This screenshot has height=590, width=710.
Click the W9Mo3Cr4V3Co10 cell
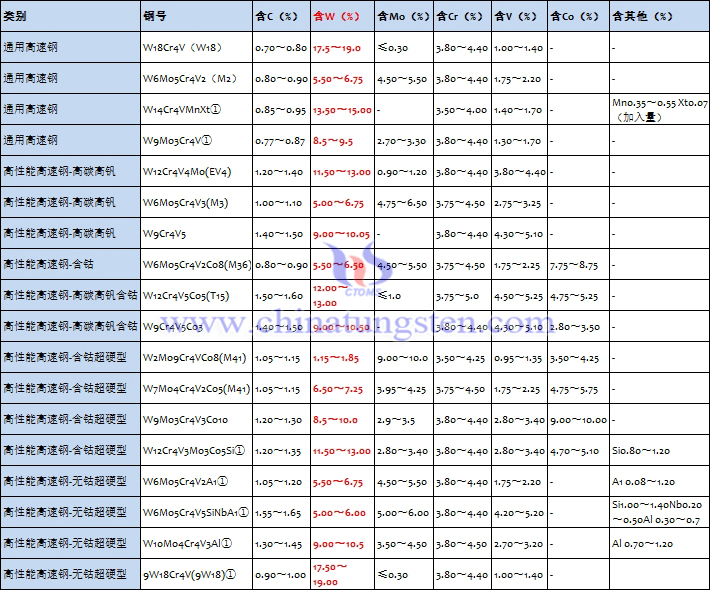click(x=196, y=420)
